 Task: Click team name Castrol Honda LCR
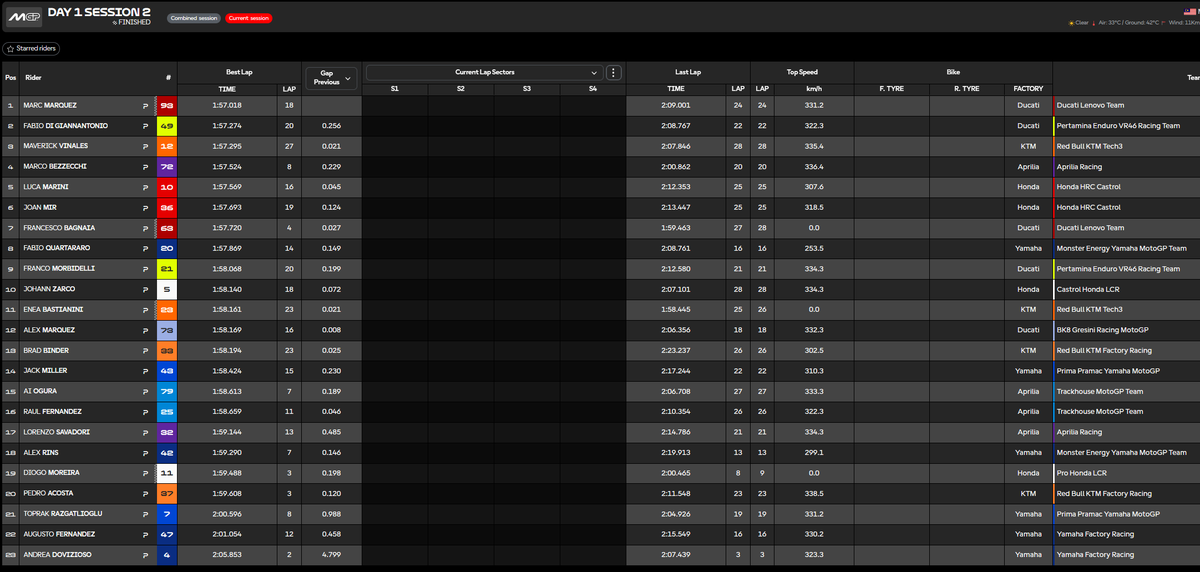click(x=1086, y=289)
